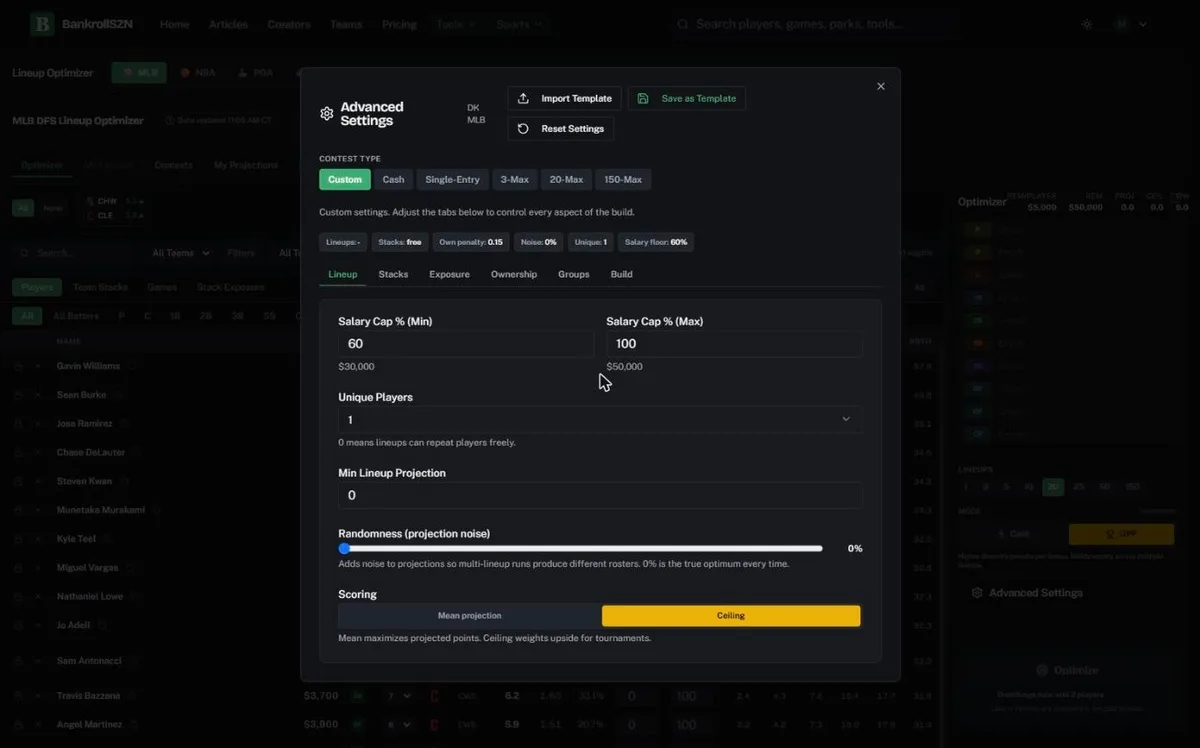Click the 'Noise: 0%' summary chip
The image size is (1200, 748).
tap(539, 242)
